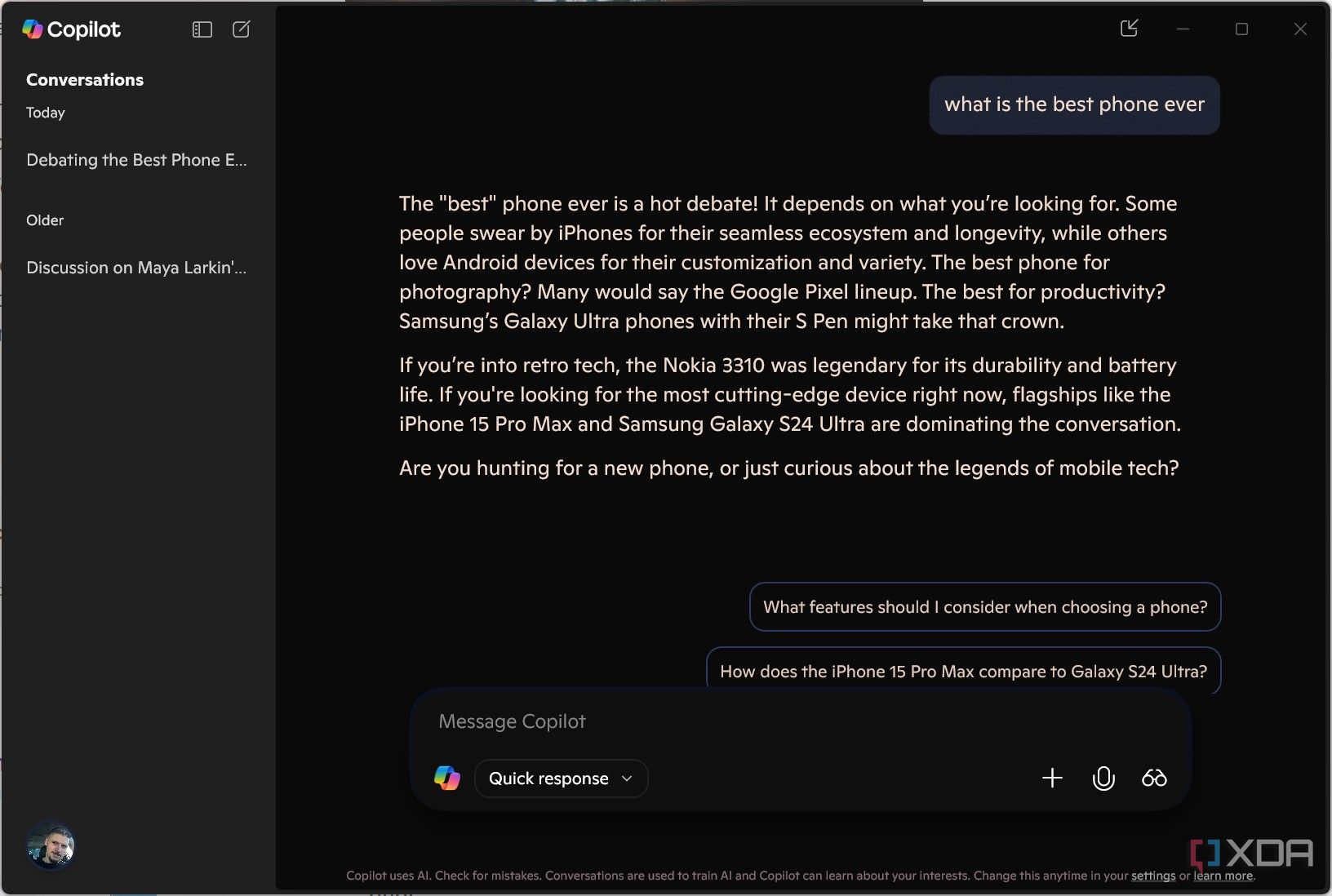Image resolution: width=1332 pixels, height=896 pixels.
Task: Click the pop-out window icon in the title bar
Action: (1129, 29)
